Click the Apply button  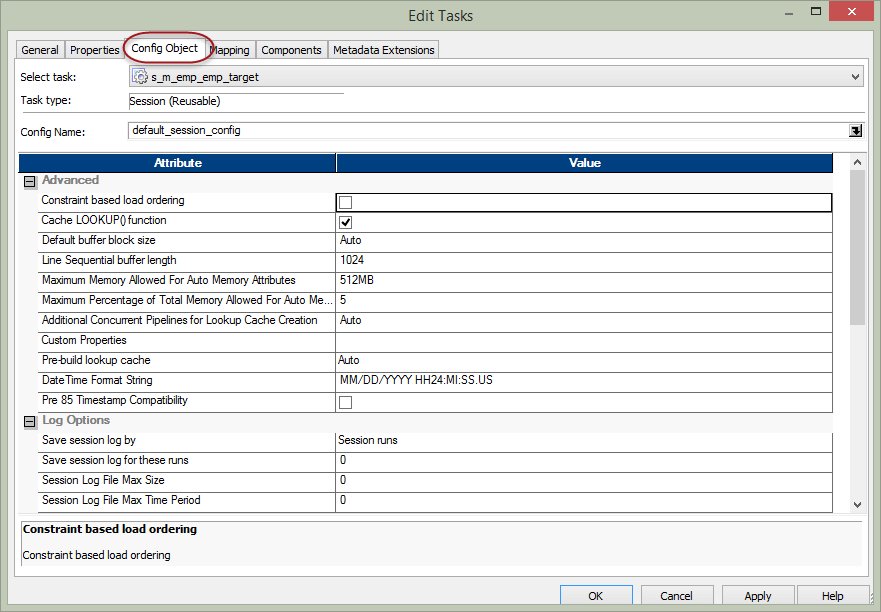coord(757,596)
